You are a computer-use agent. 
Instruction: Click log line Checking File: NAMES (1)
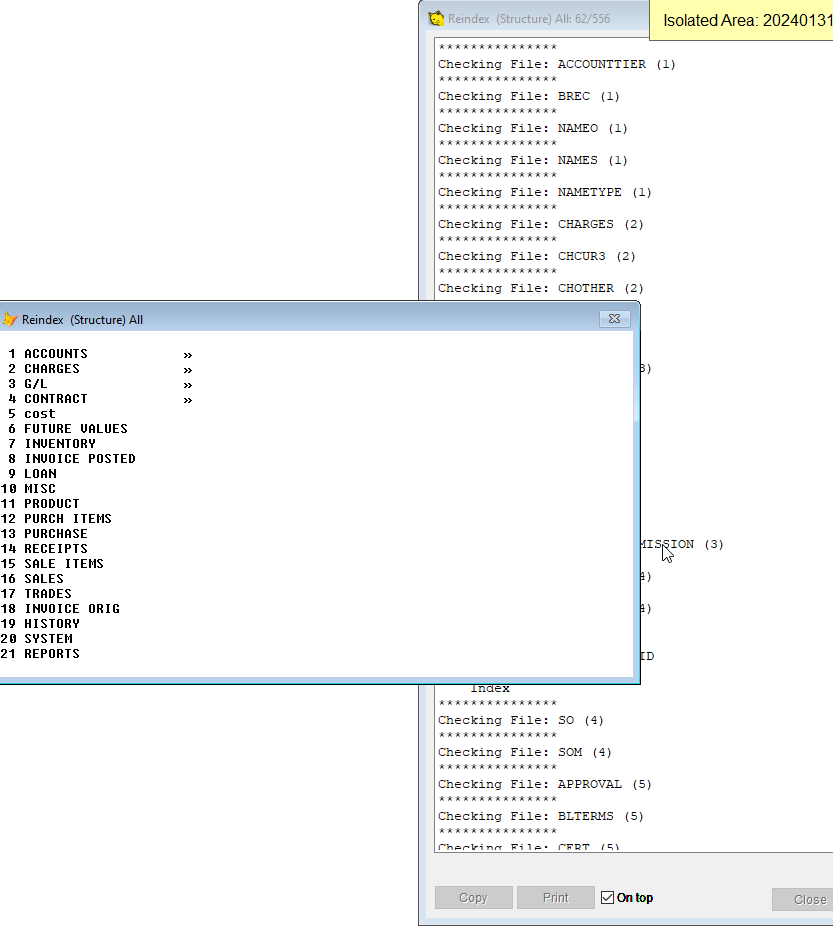533,160
